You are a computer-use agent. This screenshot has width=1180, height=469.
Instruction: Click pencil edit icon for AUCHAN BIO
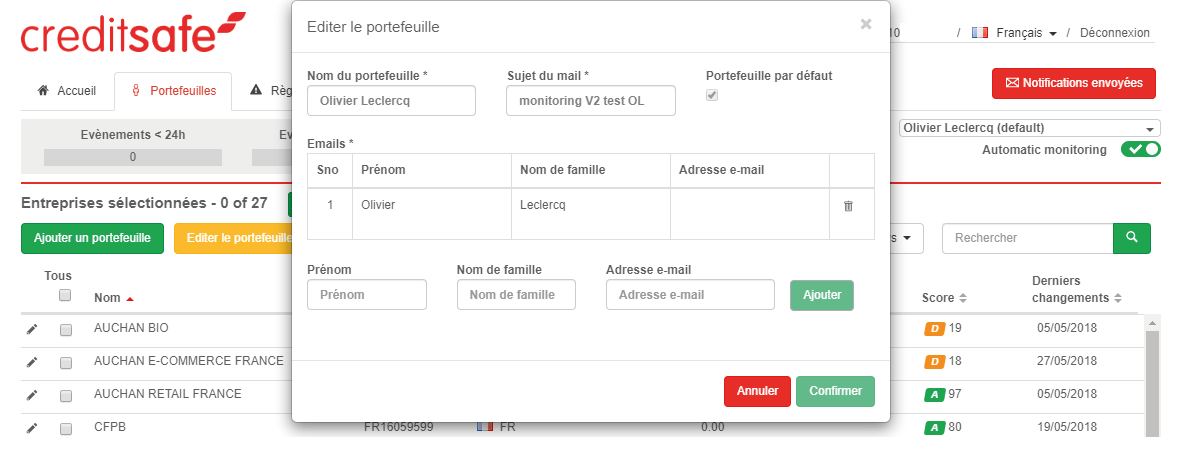tap(32, 329)
